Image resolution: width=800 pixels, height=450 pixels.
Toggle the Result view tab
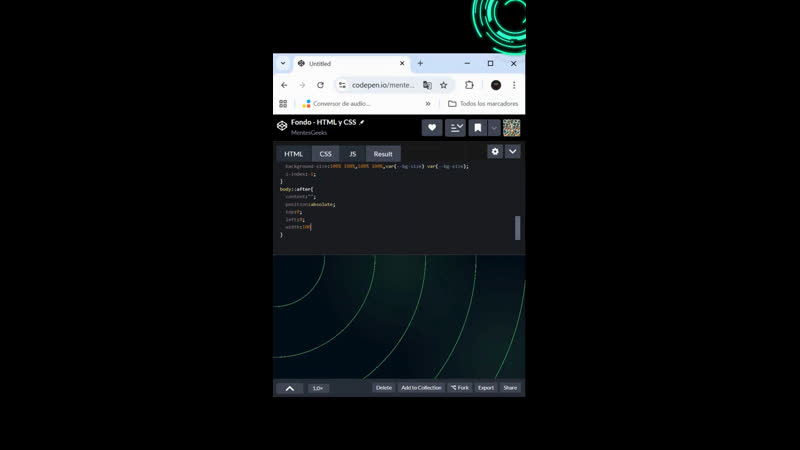pyautogui.click(x=383, y=154)
